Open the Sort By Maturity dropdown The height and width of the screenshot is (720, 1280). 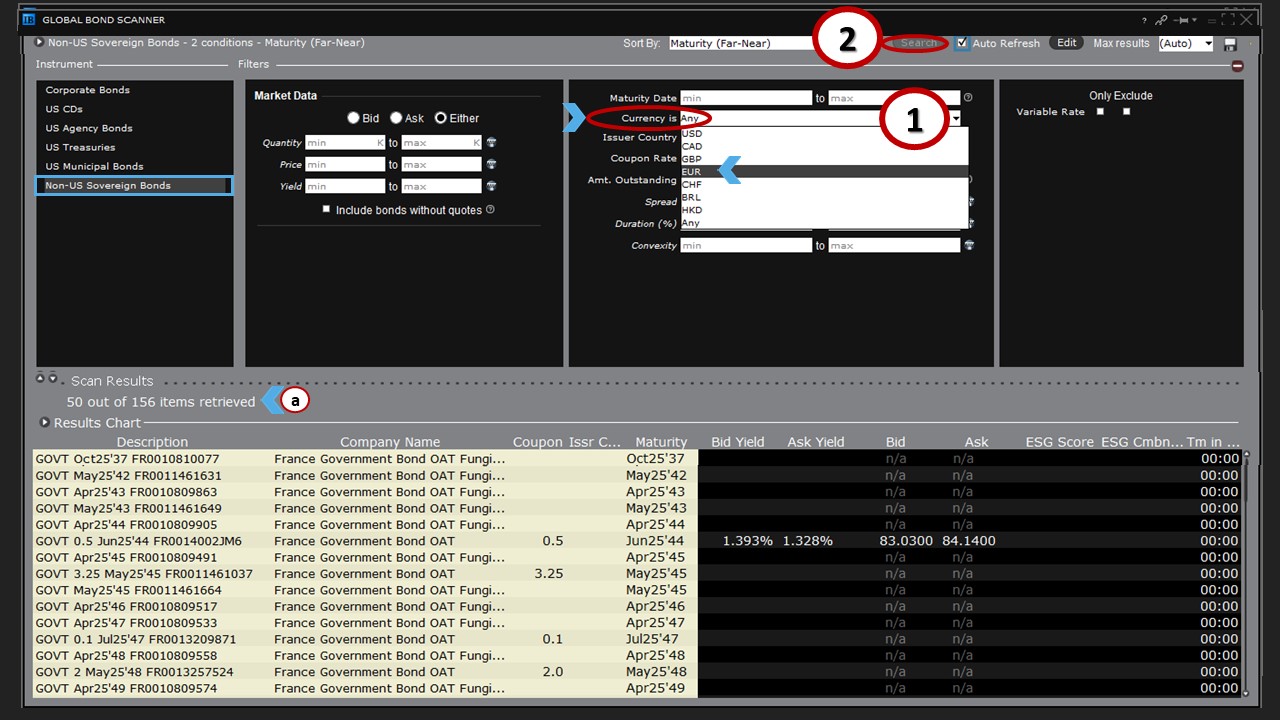click(740, 44)
